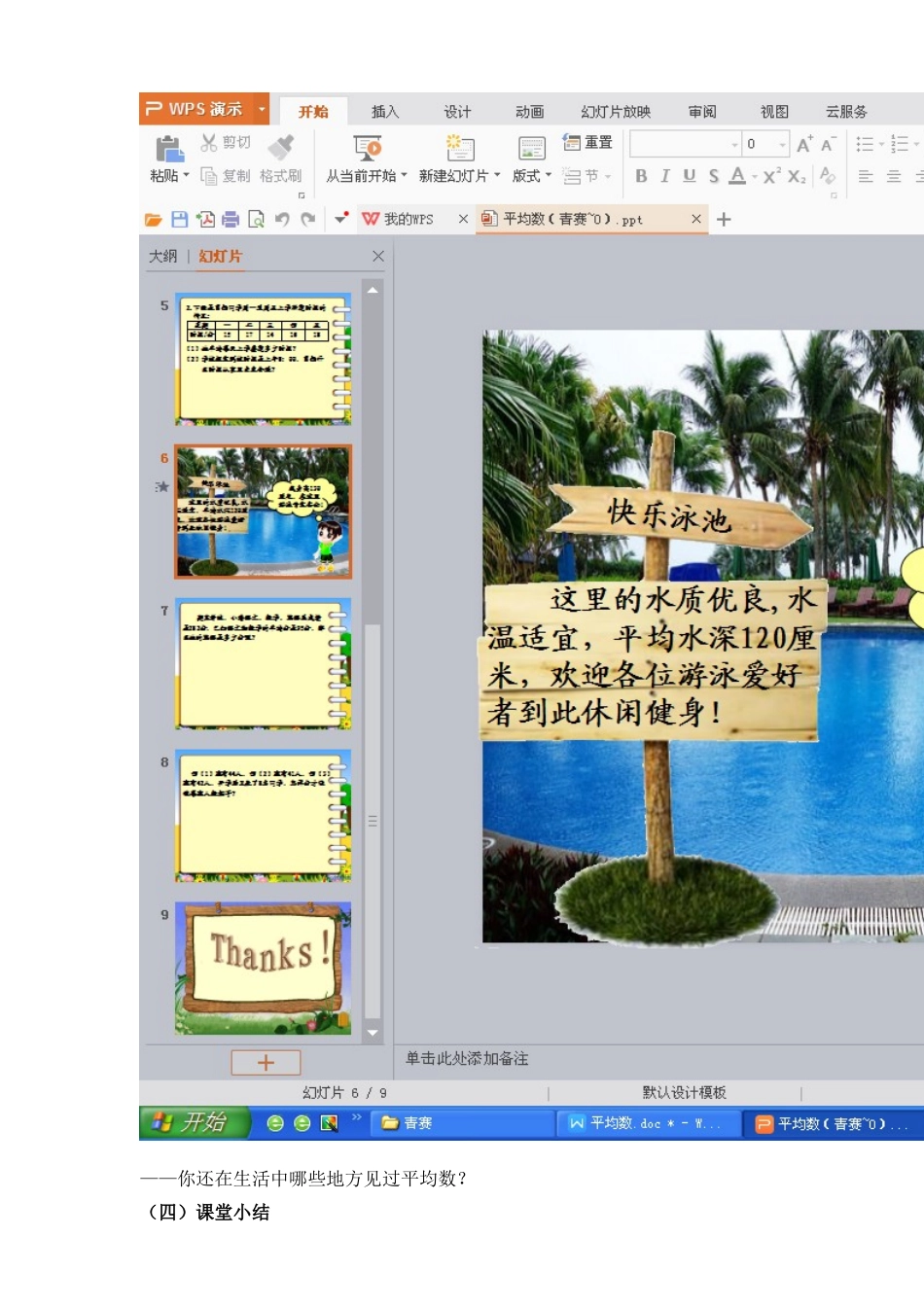Viewport: 924px width, 1307px height.
Task: Align text center
Action: (x=894, y=176)
